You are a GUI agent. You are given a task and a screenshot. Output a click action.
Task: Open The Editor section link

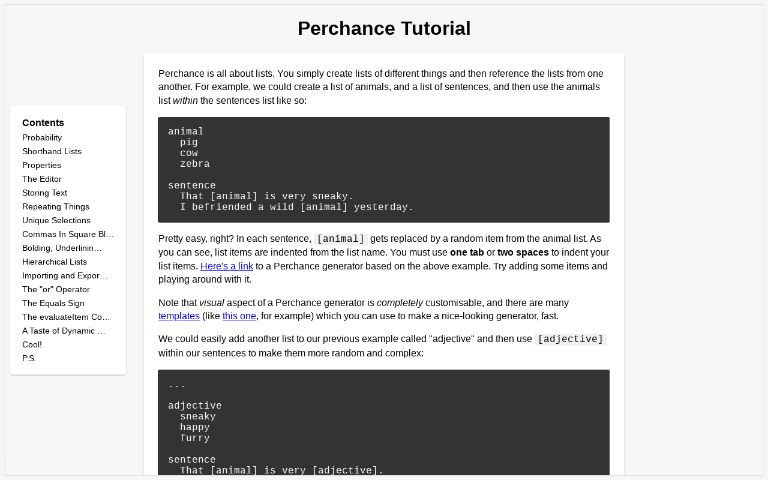click(x=42, y=180)
